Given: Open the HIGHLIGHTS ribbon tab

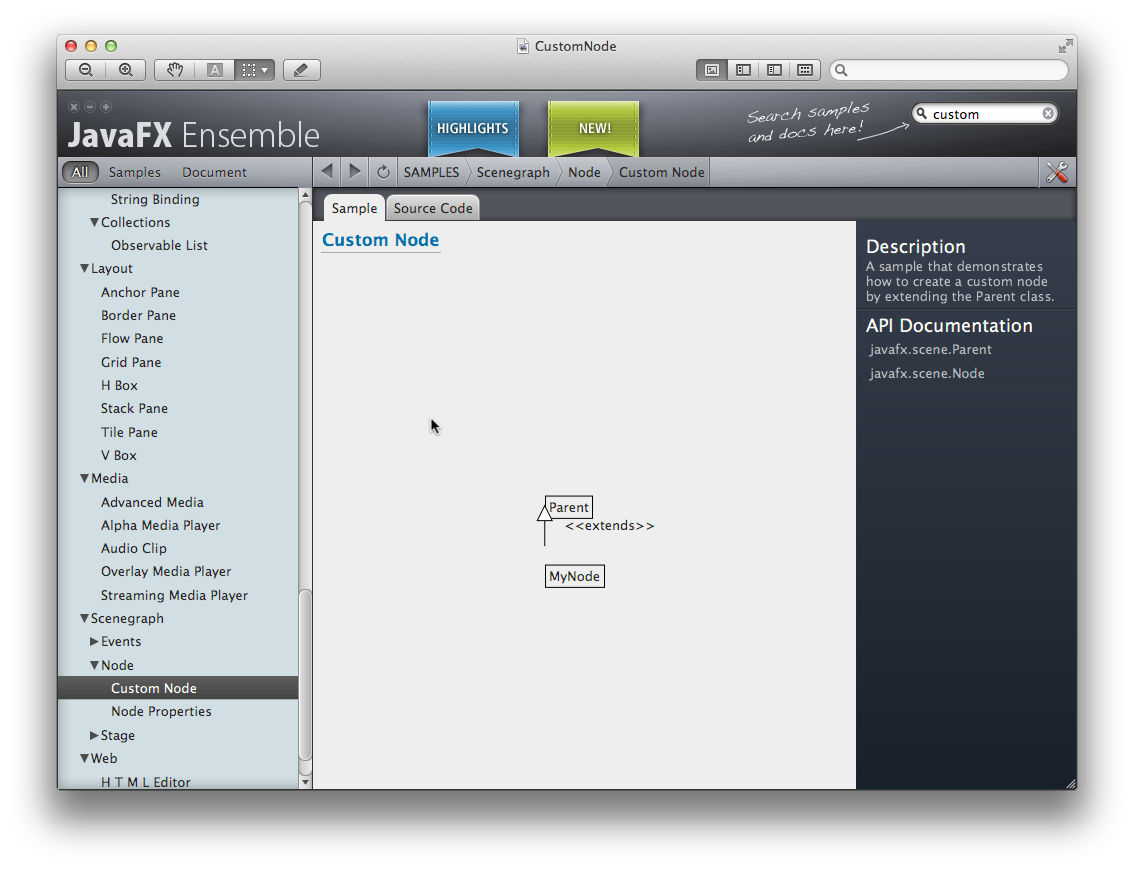Looking at the screenshot, I should (473, 128).
